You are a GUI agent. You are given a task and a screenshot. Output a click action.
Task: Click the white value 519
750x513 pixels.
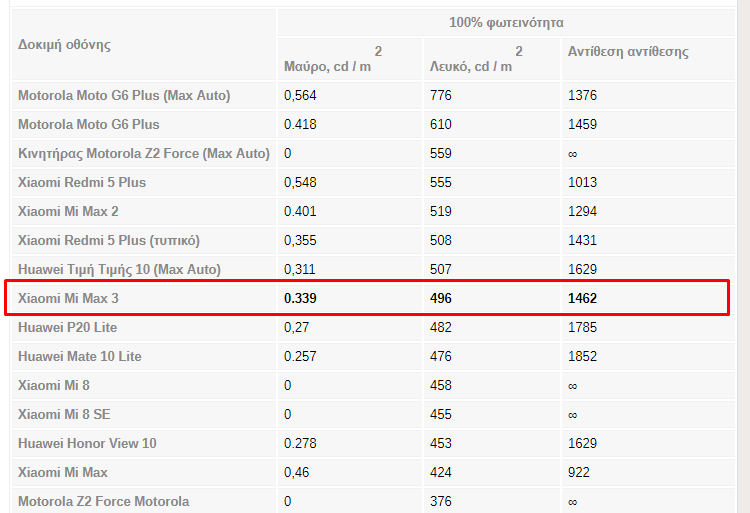tap(441, 211)
